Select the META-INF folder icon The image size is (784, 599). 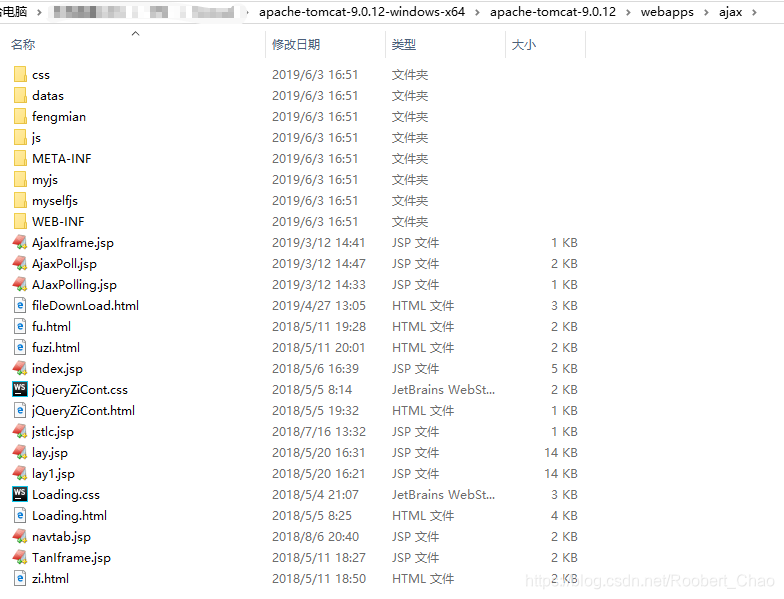pyautogui.click(x=20, y=158)
